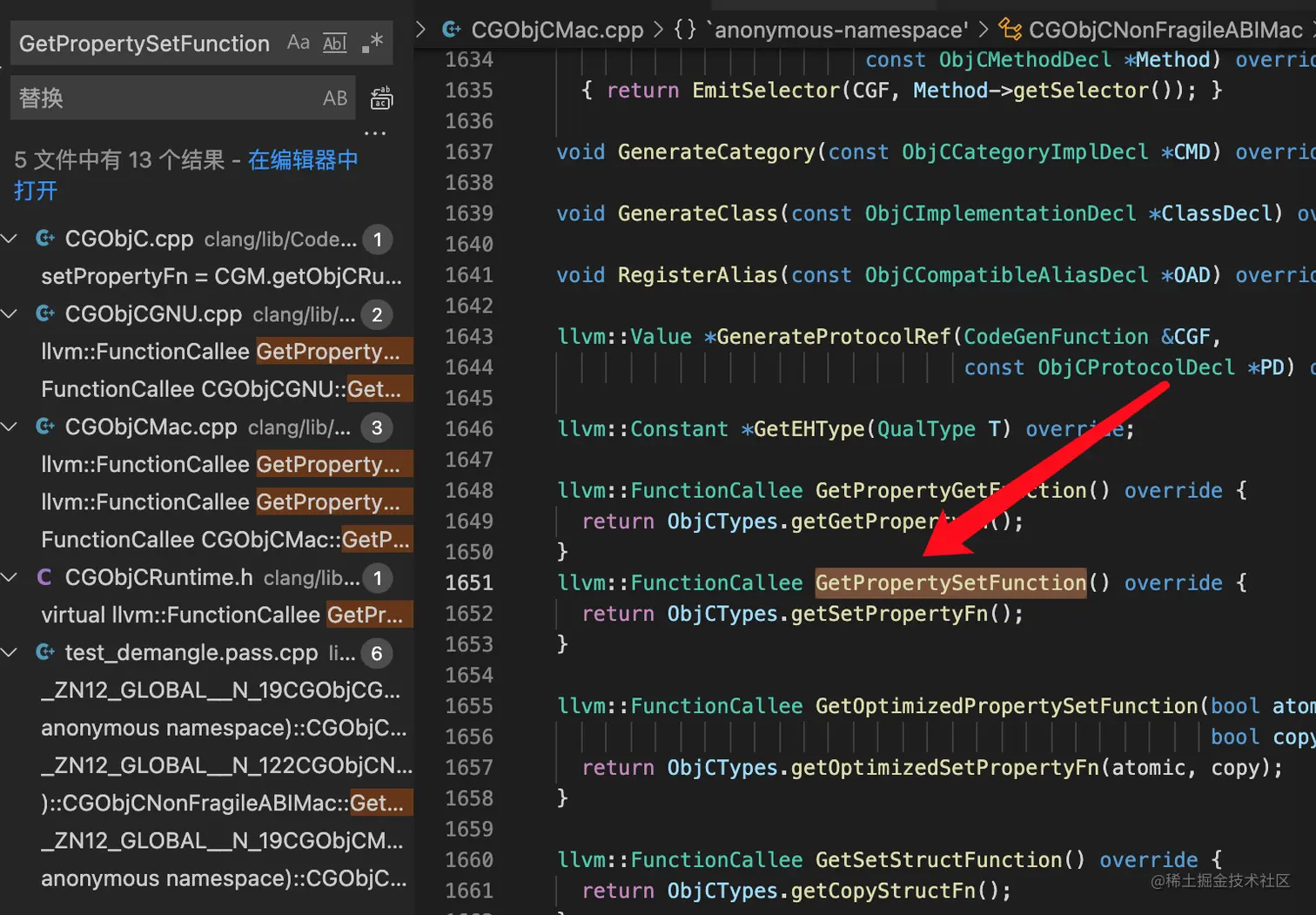The image size is (1316, 915).
Task: Open result '_ZN12_GLOBAL__N_122CGObjCN...'
Action: (x=226, y=765)
